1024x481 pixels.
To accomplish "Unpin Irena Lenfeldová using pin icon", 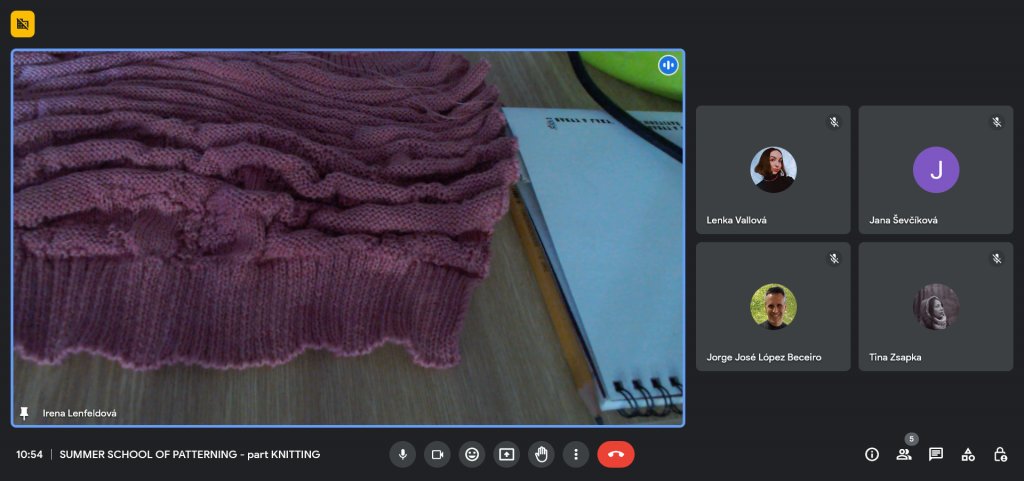I will [x=24, y=412].
